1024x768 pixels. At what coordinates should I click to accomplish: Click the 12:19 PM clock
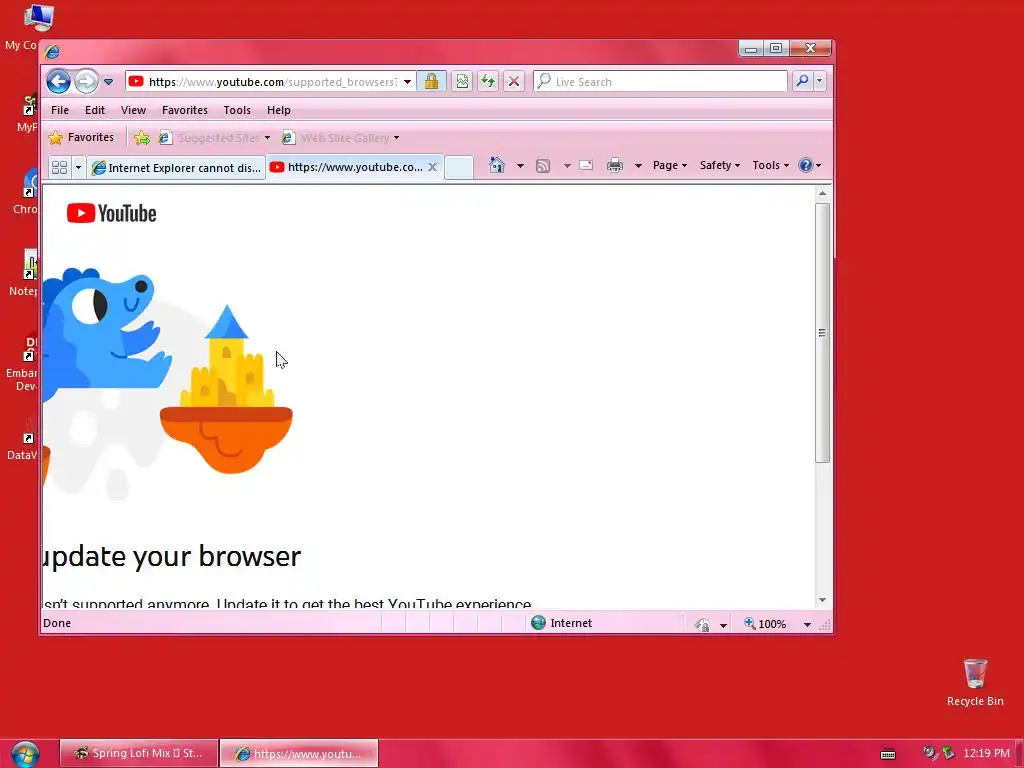[x=986, y=753]
